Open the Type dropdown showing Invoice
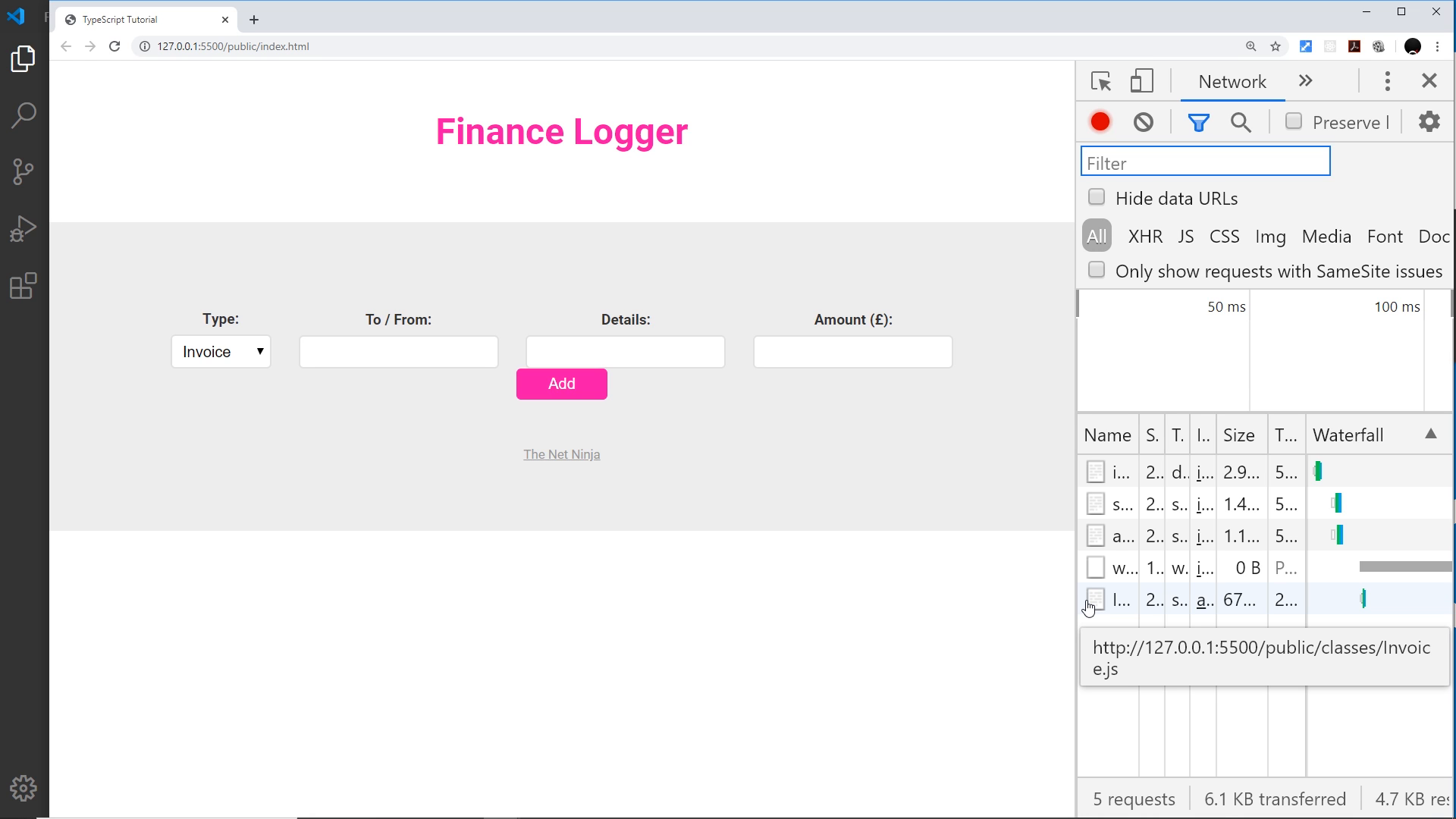Screen dimensions: 1456x819 221,352
